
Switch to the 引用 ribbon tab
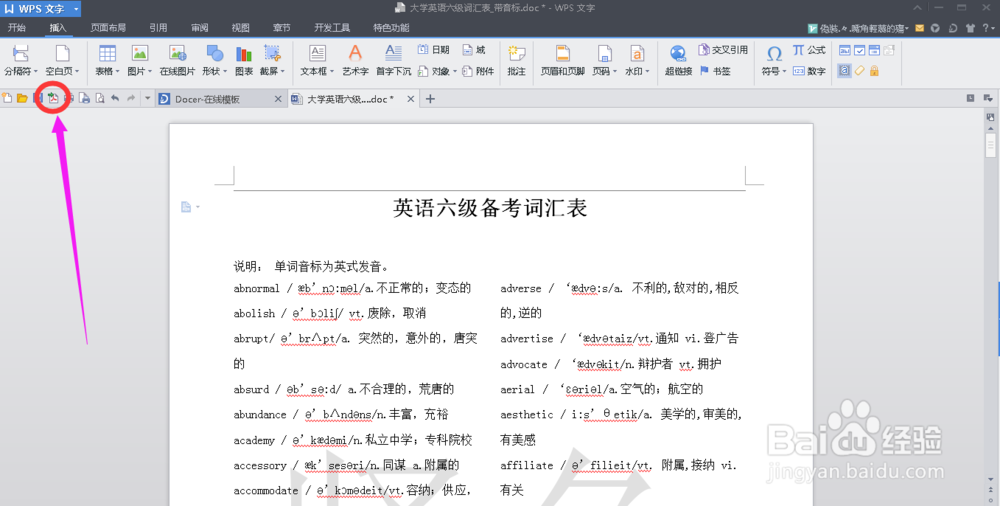158,27
